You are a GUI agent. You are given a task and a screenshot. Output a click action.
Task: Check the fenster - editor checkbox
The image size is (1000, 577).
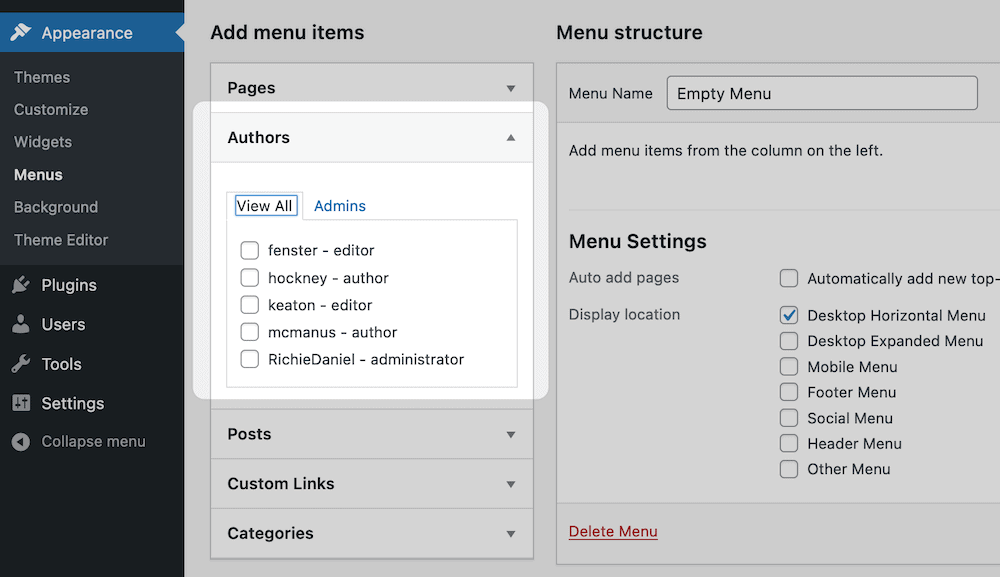coord(249,250)
